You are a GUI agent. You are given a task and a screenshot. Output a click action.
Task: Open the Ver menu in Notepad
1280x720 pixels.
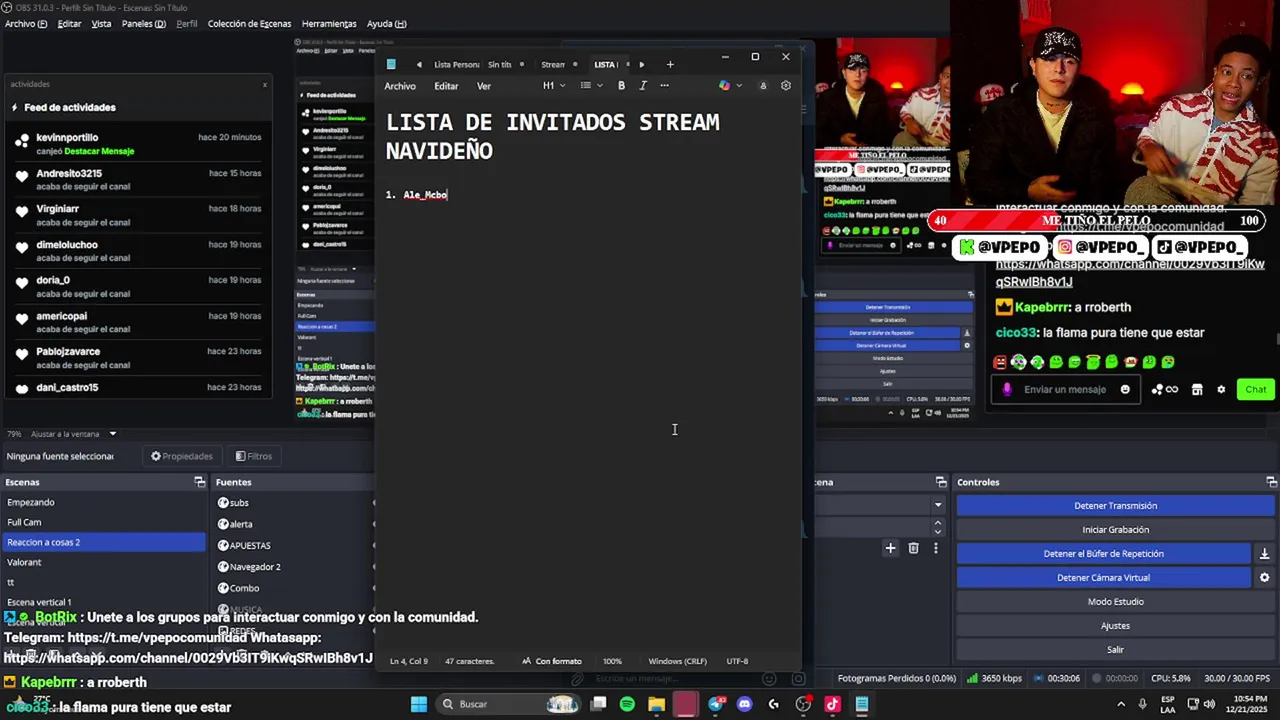484,86
